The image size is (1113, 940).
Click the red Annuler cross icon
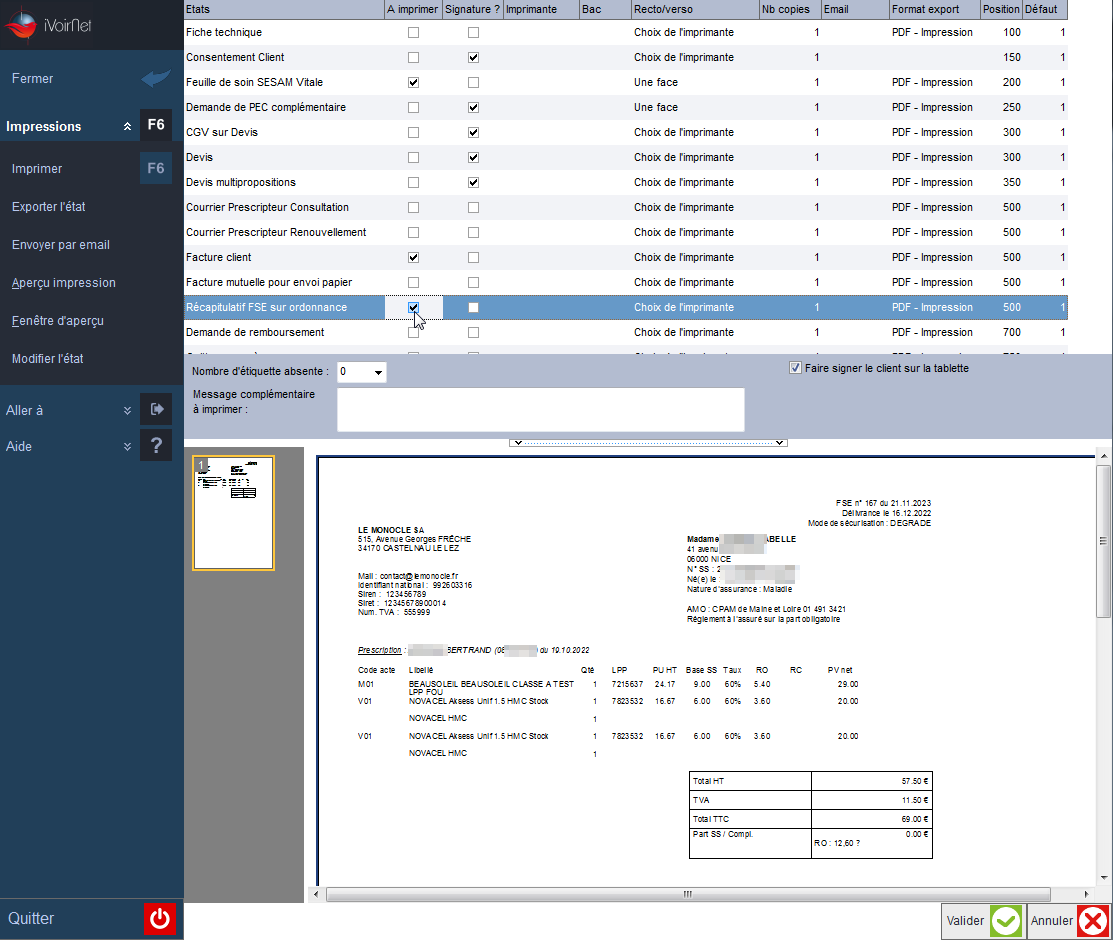coord(1092,921)
